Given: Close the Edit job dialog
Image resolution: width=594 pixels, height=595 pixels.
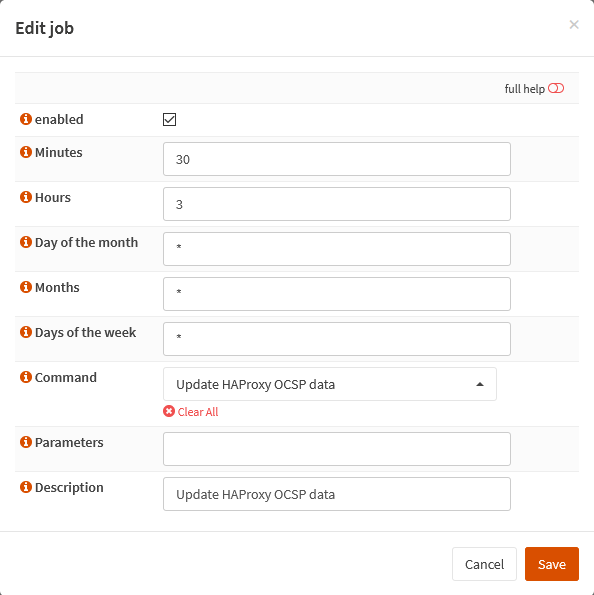Looking at the screenshot, I should point(574,25).
